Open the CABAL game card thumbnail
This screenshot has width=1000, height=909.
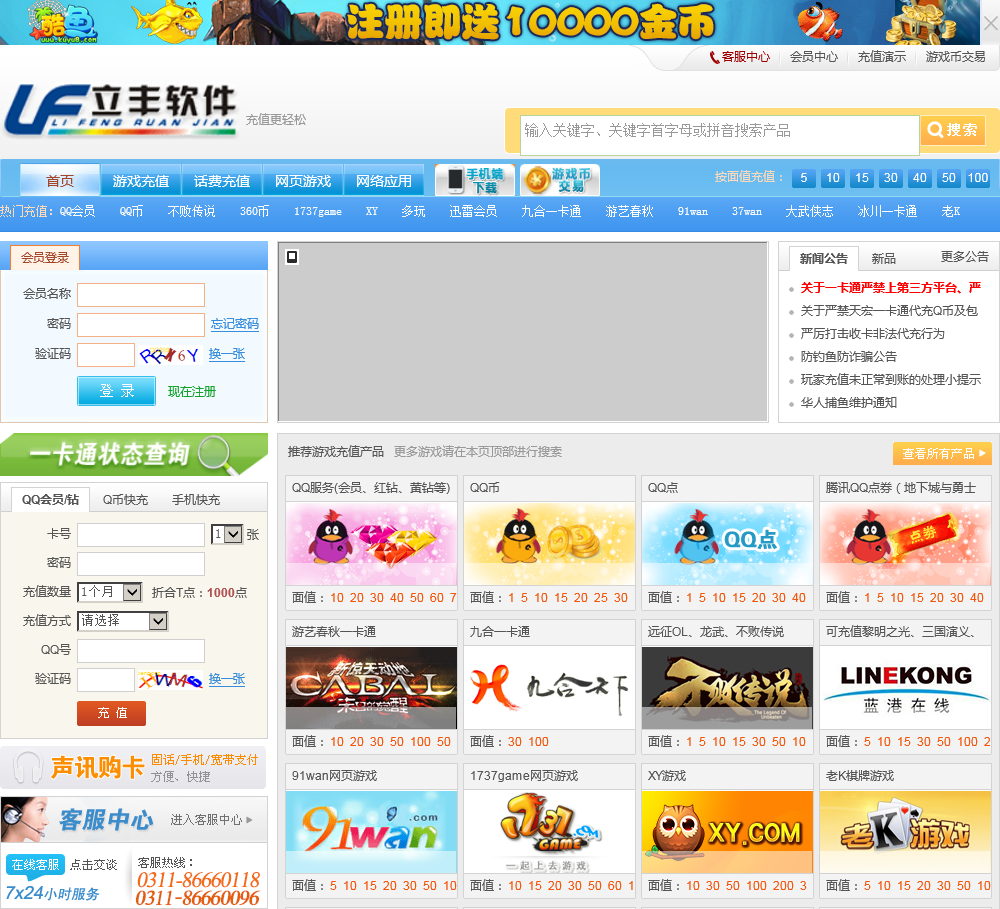[371, 688]
